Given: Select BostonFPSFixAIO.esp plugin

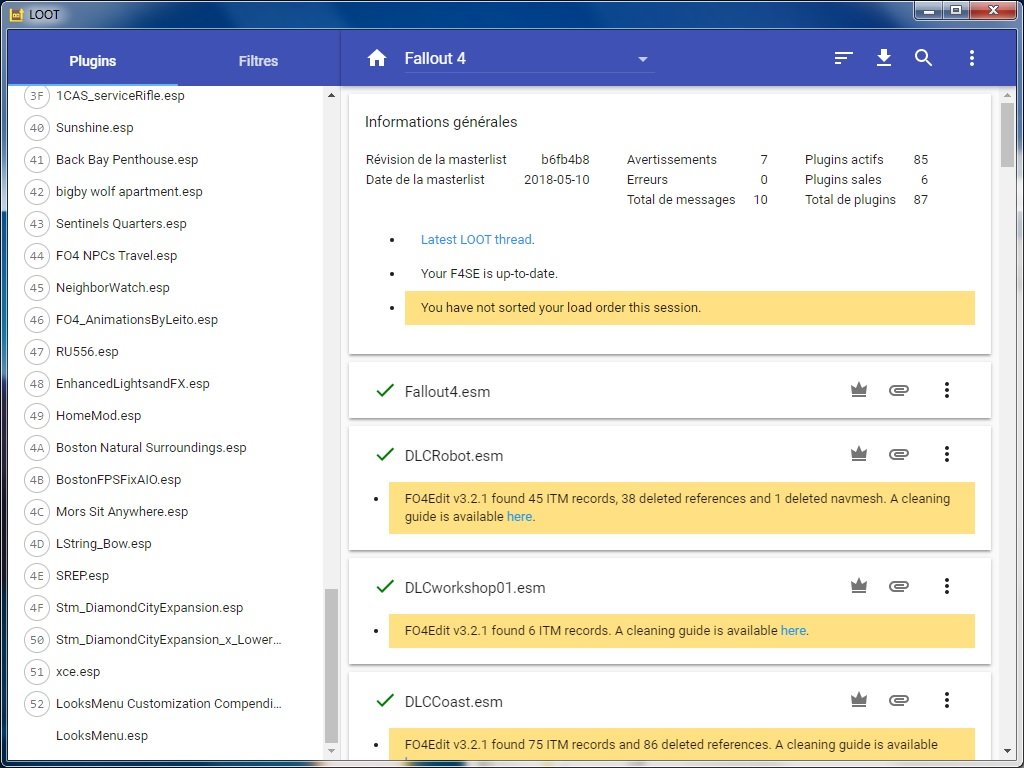Looking at the screenshot, I should point(119,480).
